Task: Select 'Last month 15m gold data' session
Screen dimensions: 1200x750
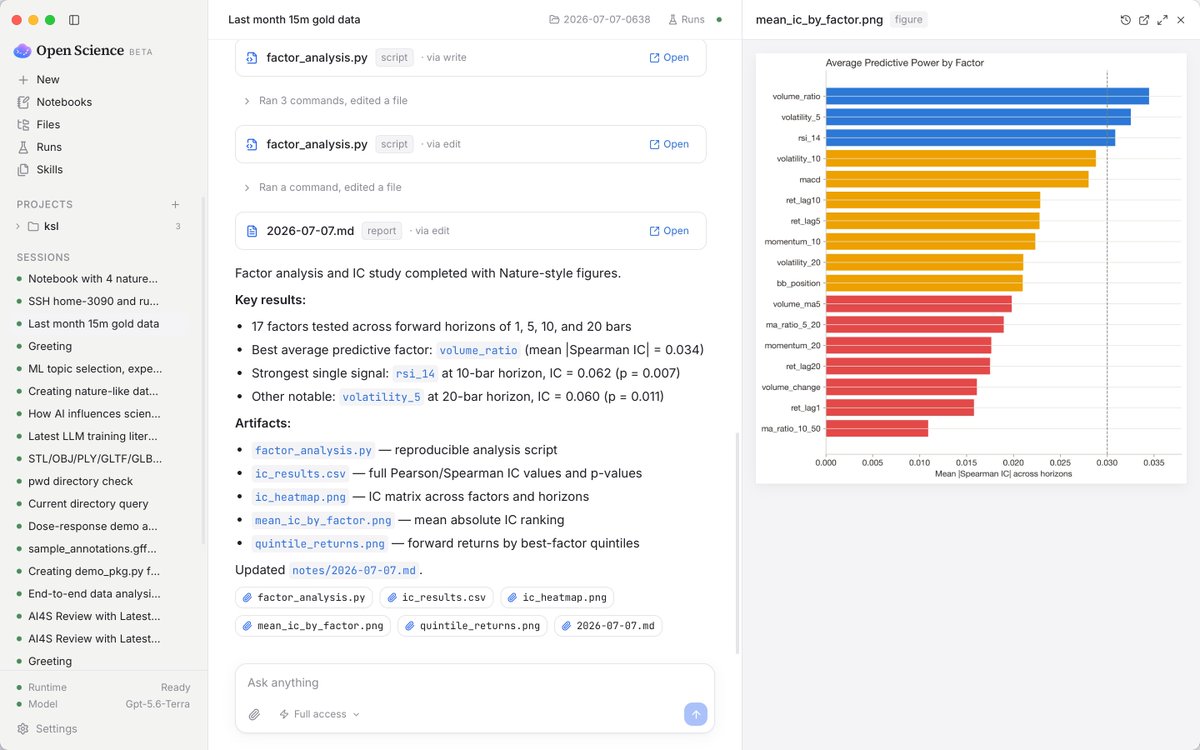Action: pos(93,324)
